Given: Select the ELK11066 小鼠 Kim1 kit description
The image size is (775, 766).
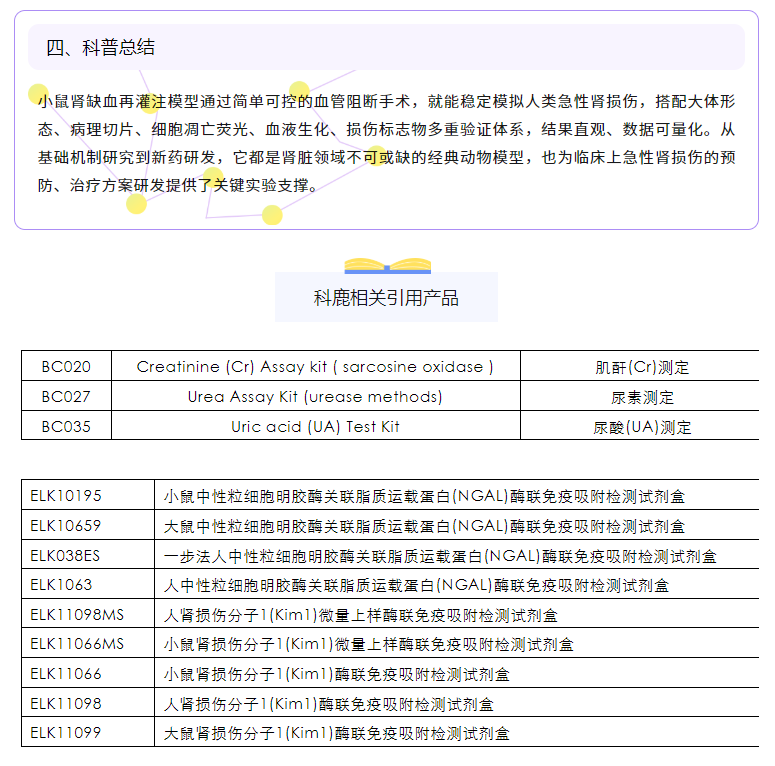Looking at the screenshot, I should click(337, 675).
